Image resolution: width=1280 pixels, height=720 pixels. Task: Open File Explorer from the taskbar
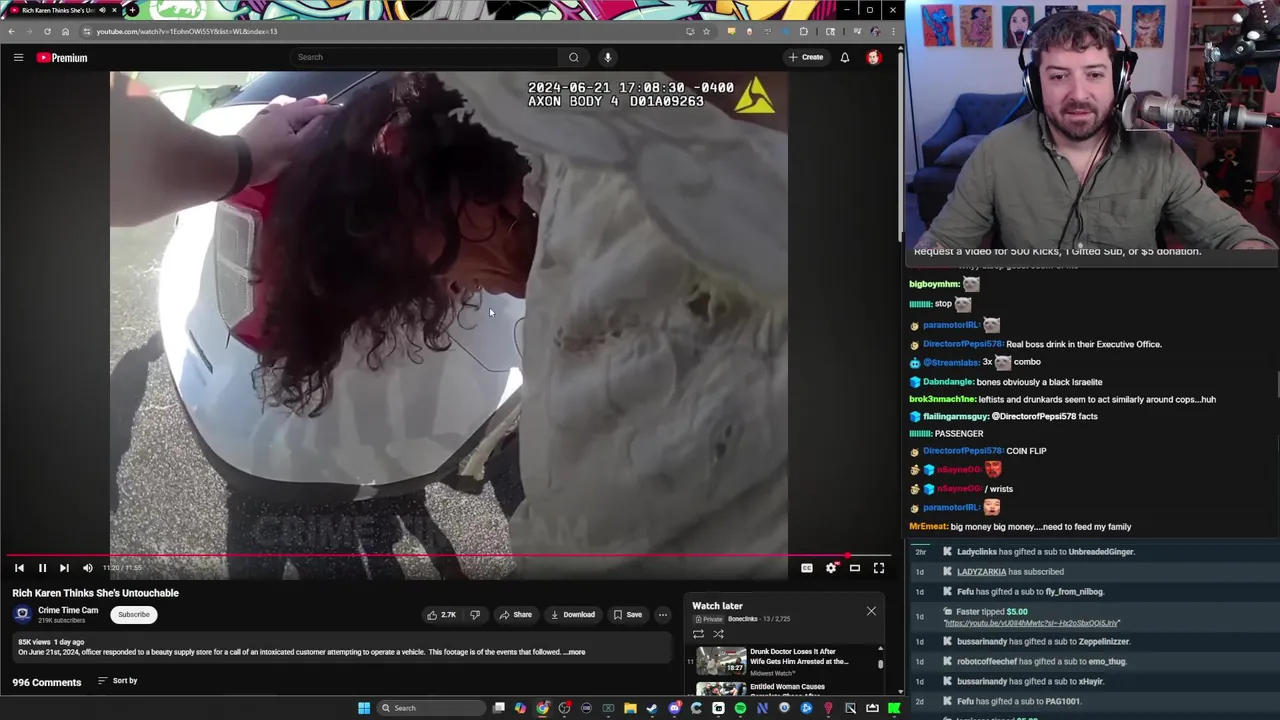[x=630, y=708]
